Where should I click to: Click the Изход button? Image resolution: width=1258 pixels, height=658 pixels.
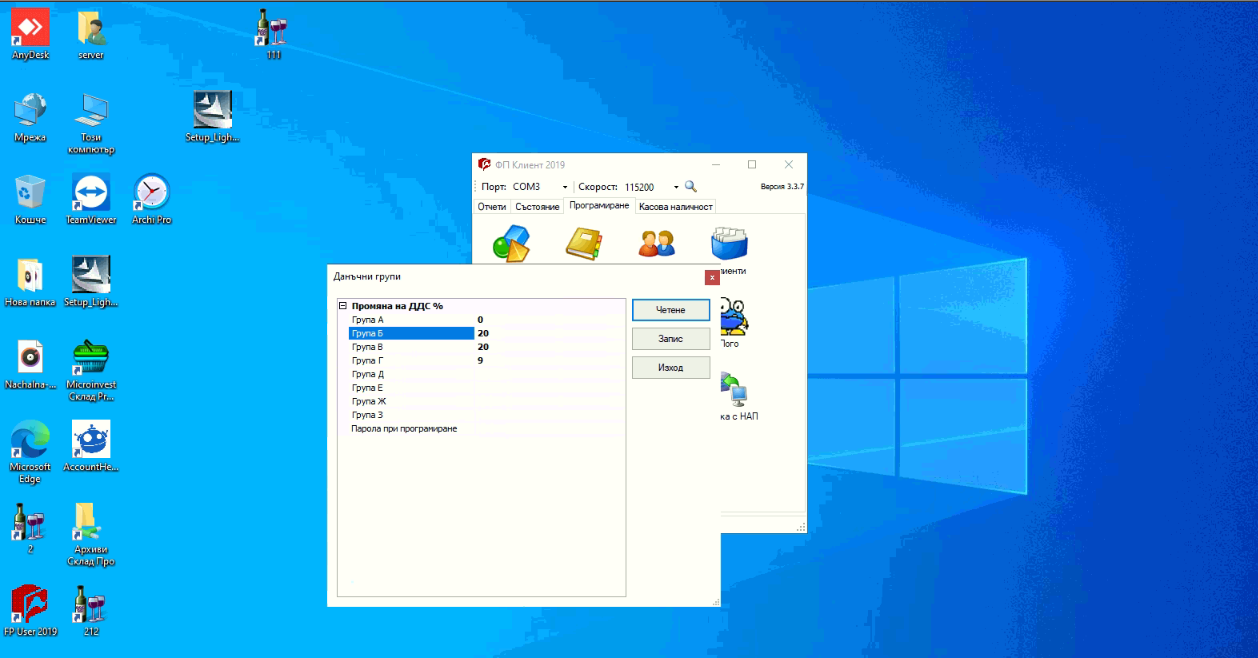point(671,368)
